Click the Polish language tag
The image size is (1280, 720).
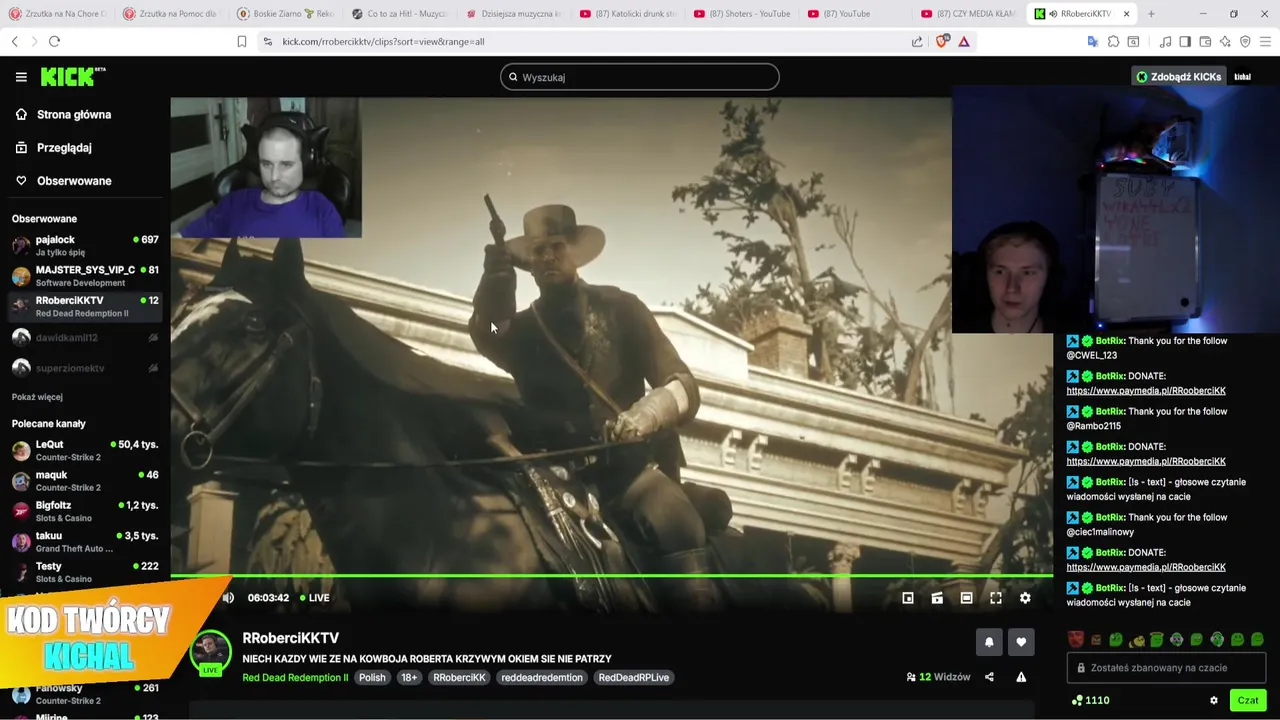(372, 677)
